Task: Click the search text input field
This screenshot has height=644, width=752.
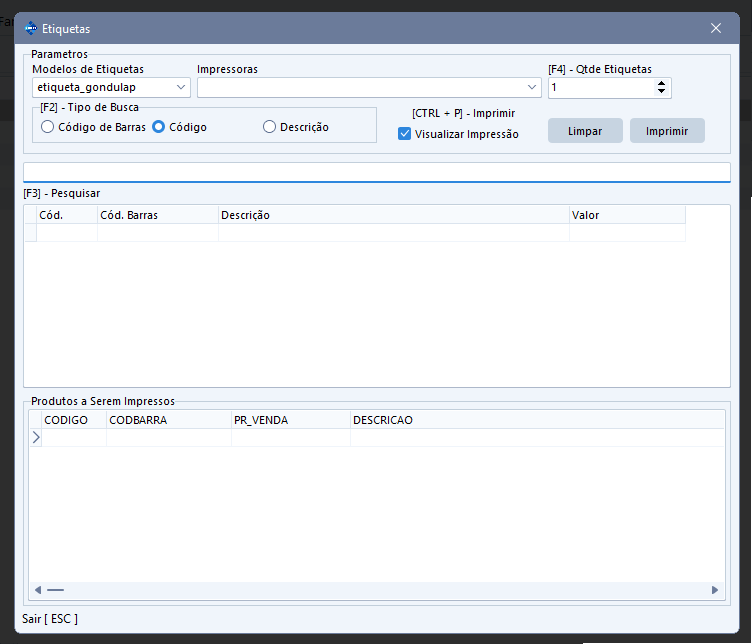Action: point(376,172)
